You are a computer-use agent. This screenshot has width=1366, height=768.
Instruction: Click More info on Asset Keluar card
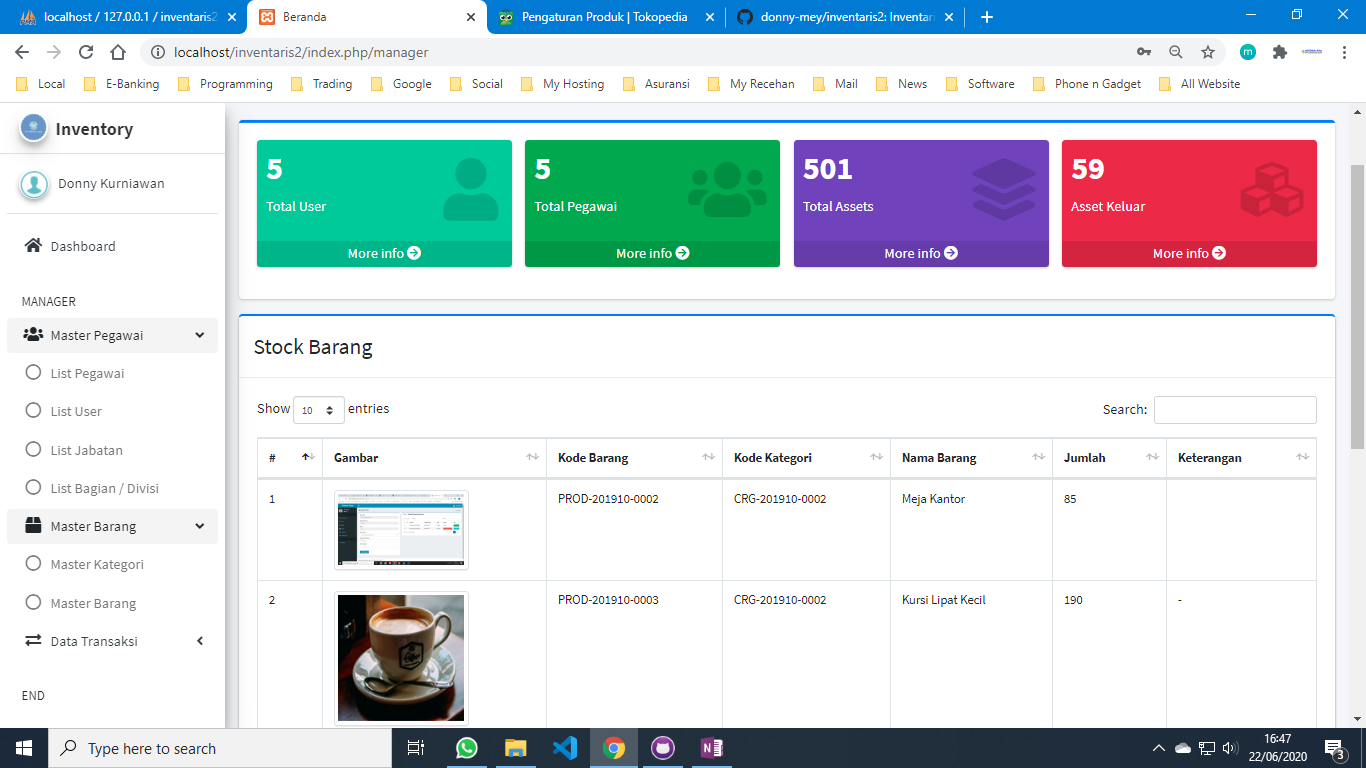click(x=1189, y=254)
